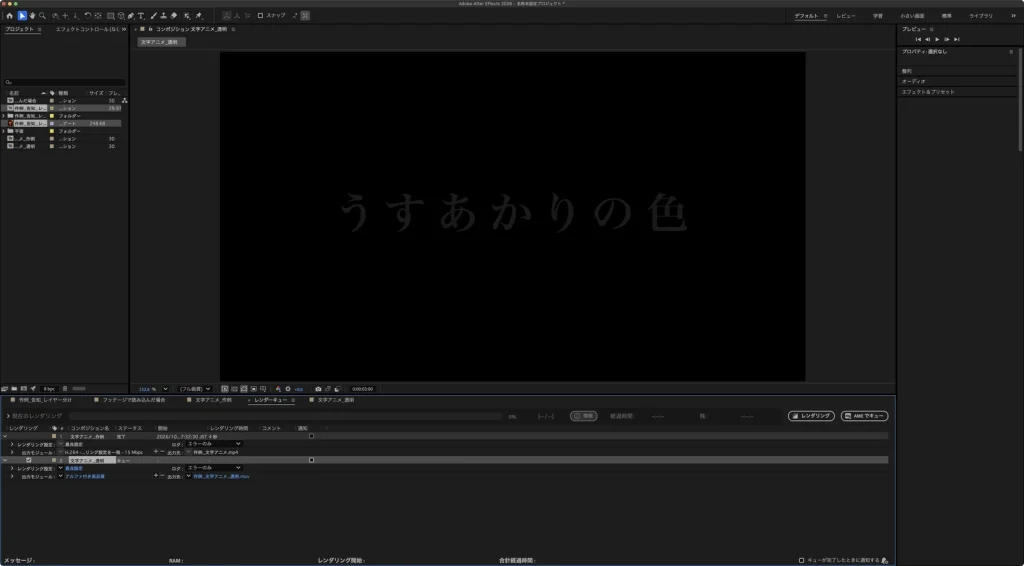This screenshot has width=1024, height=566.
Task: Toggle mask and shape path visibility in viewer
Action: pyautogui.click(x=244, y=389)
